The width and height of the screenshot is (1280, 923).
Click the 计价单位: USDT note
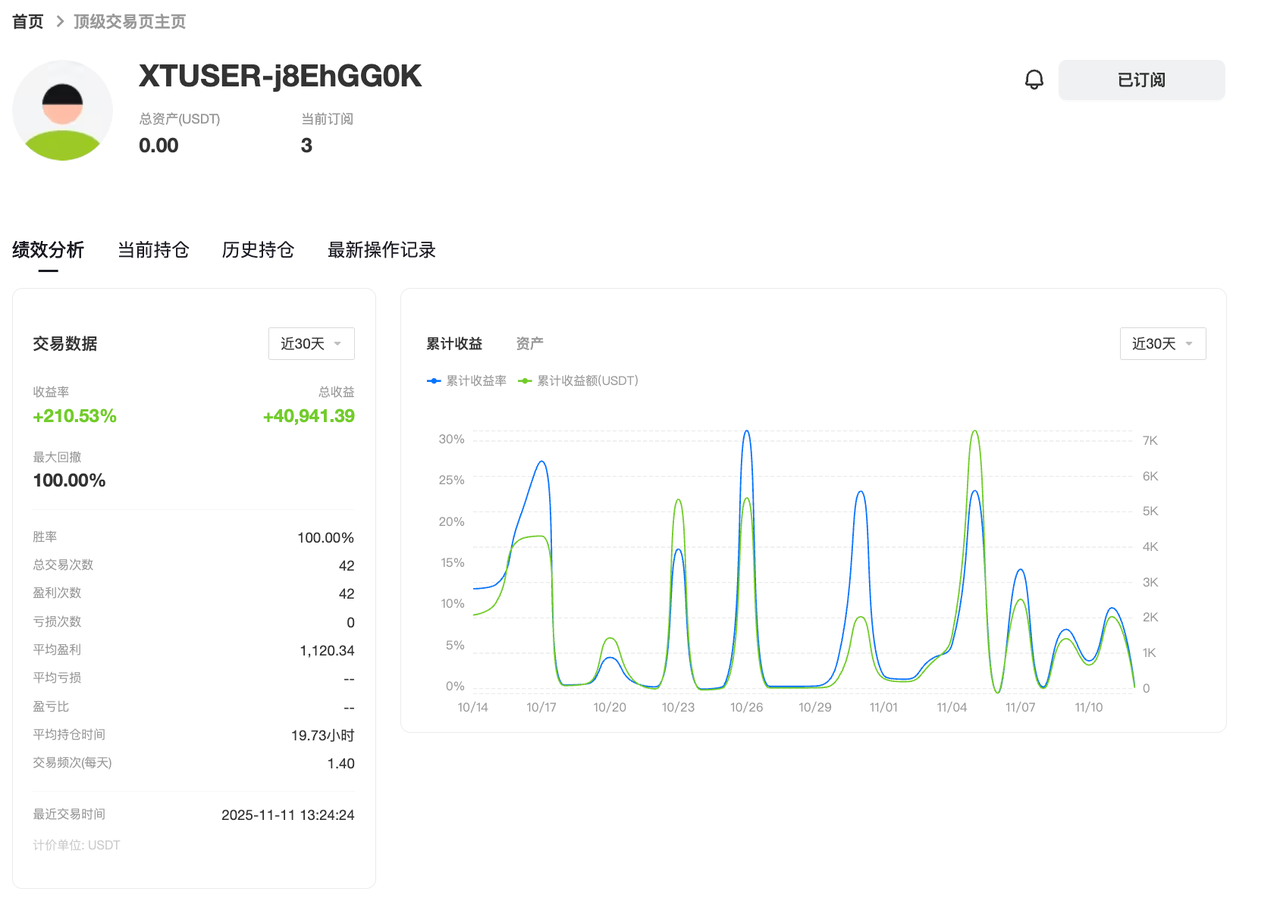(76, 845)
